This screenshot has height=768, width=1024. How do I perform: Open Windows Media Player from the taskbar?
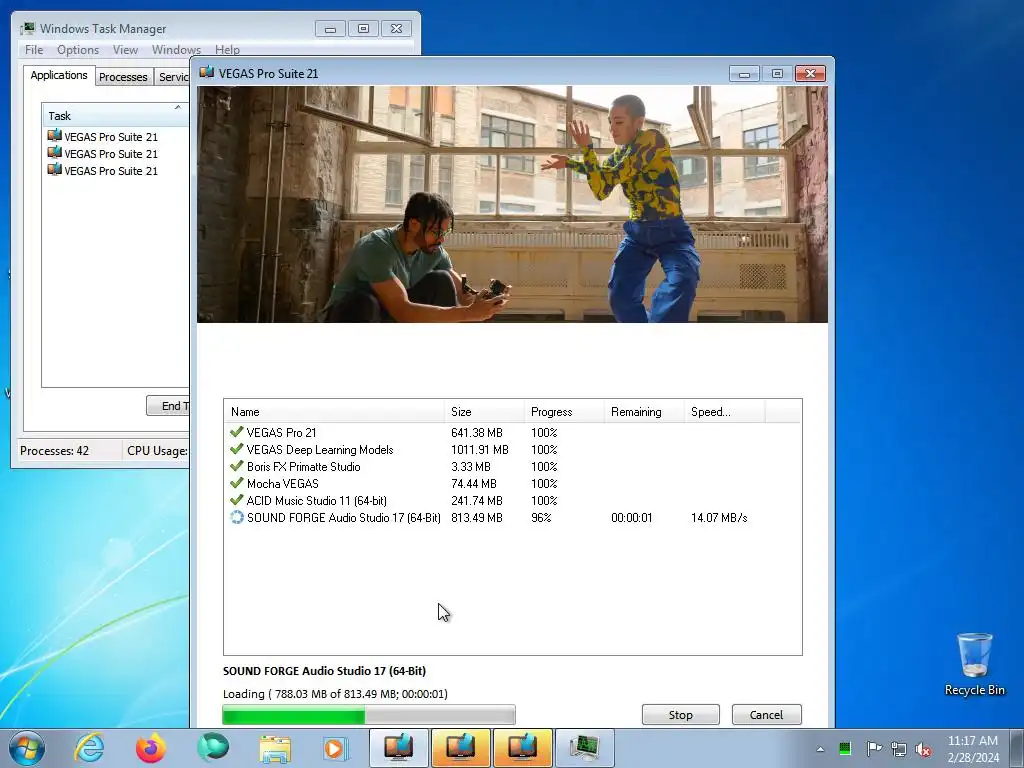[x=336, y=748]
